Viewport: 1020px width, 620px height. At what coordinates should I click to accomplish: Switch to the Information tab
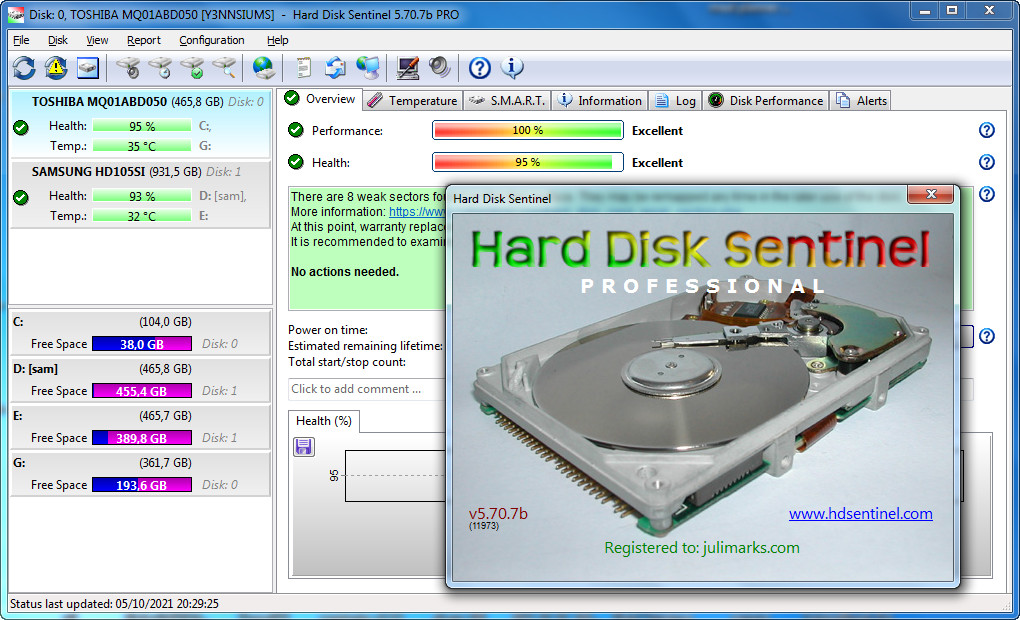point(600,100)
